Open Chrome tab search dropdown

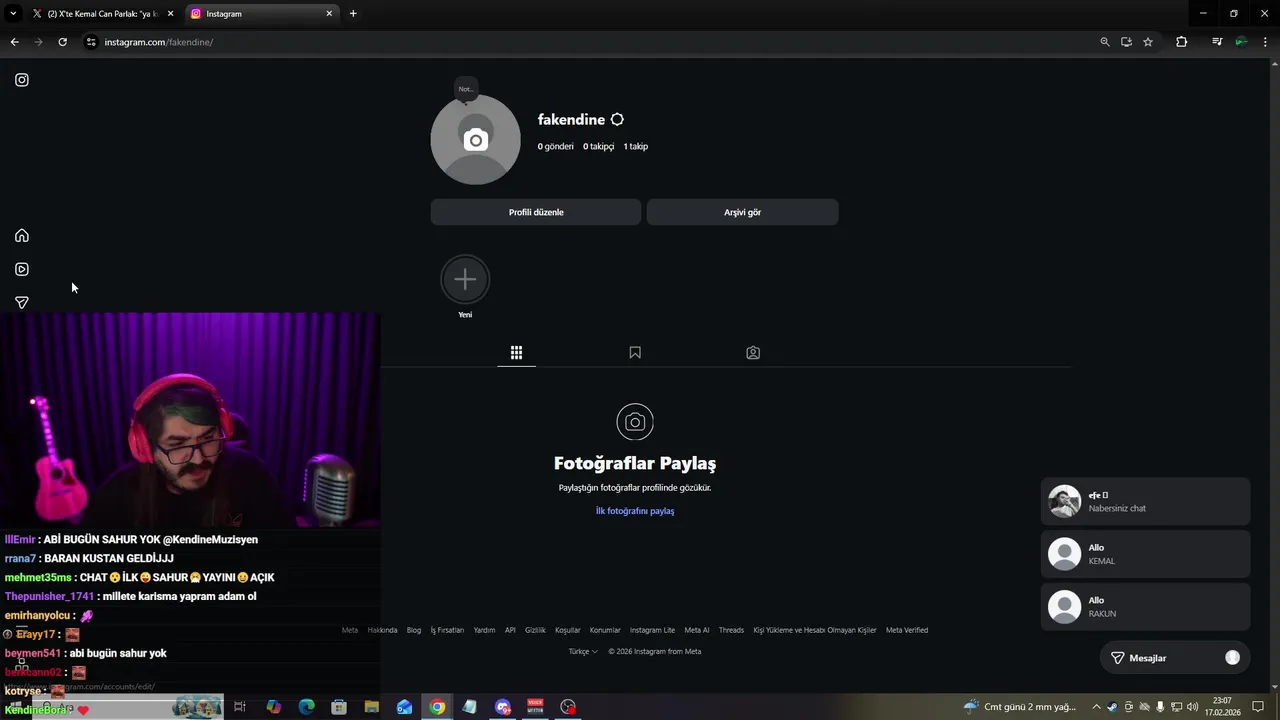[13, 14]
